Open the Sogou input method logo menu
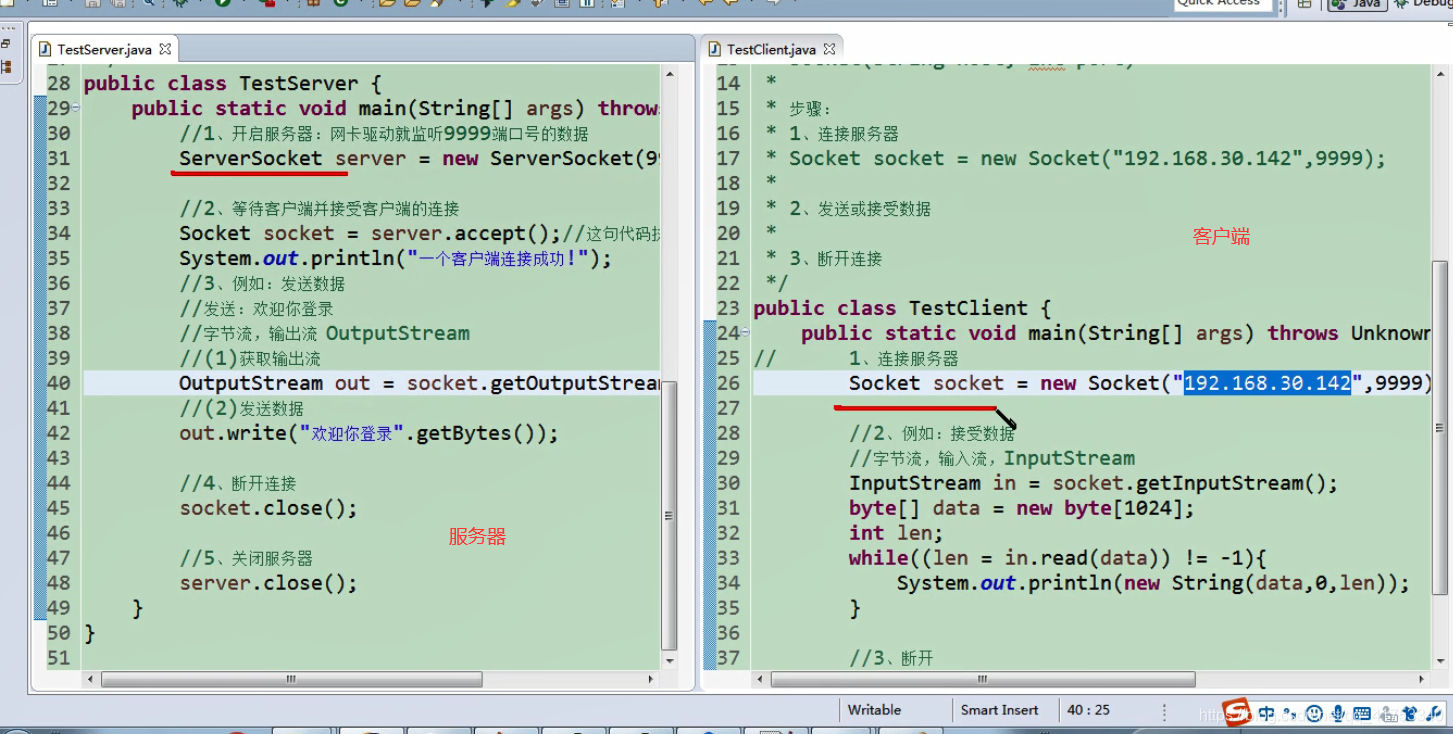The image size is (1453, 734). [x=1237, y=713]
